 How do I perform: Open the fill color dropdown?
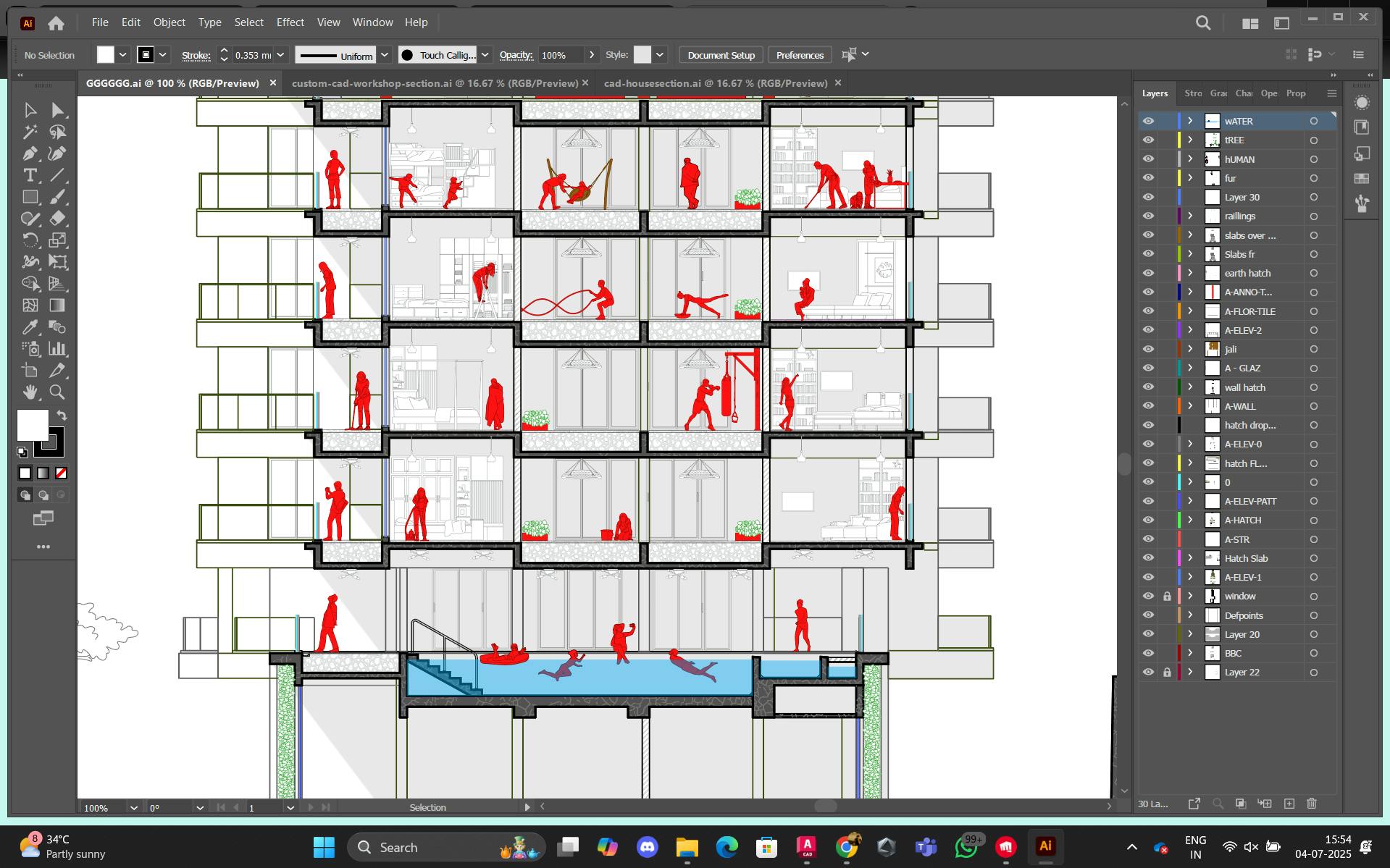(x=123, y=55)
